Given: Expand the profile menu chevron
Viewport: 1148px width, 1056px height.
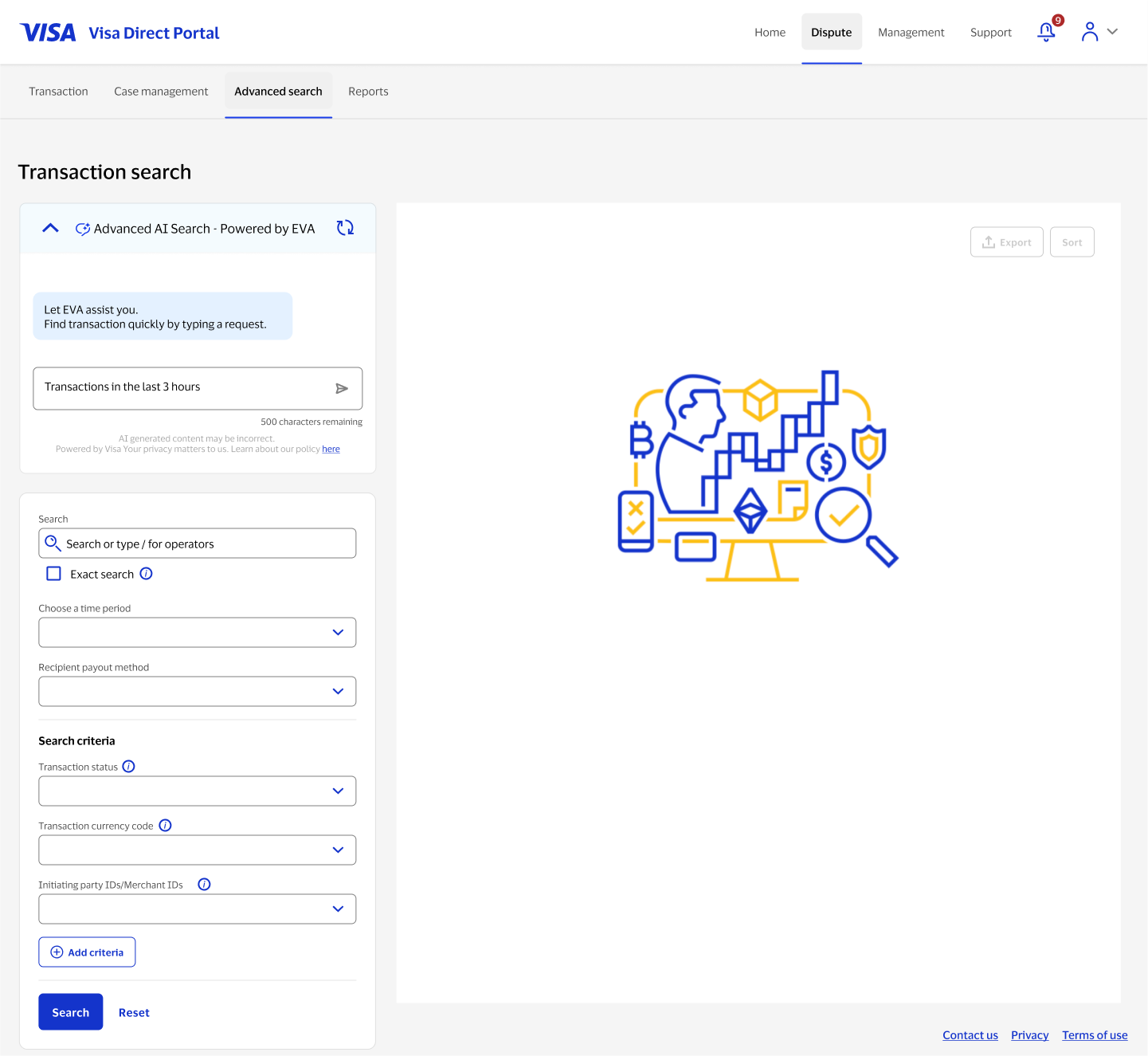Looking at the screenshot, I should point(1112,32).
